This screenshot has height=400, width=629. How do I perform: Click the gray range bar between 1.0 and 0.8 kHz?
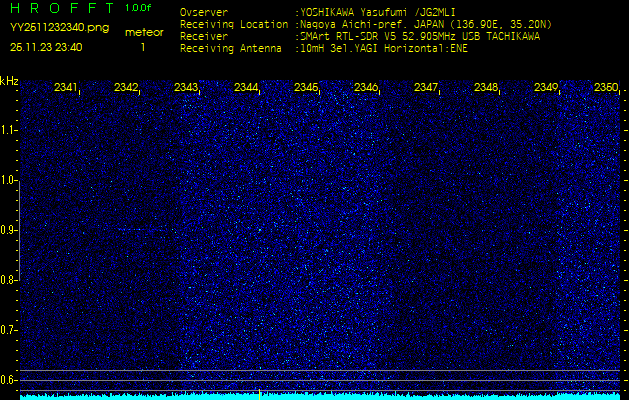click(20, 231)
